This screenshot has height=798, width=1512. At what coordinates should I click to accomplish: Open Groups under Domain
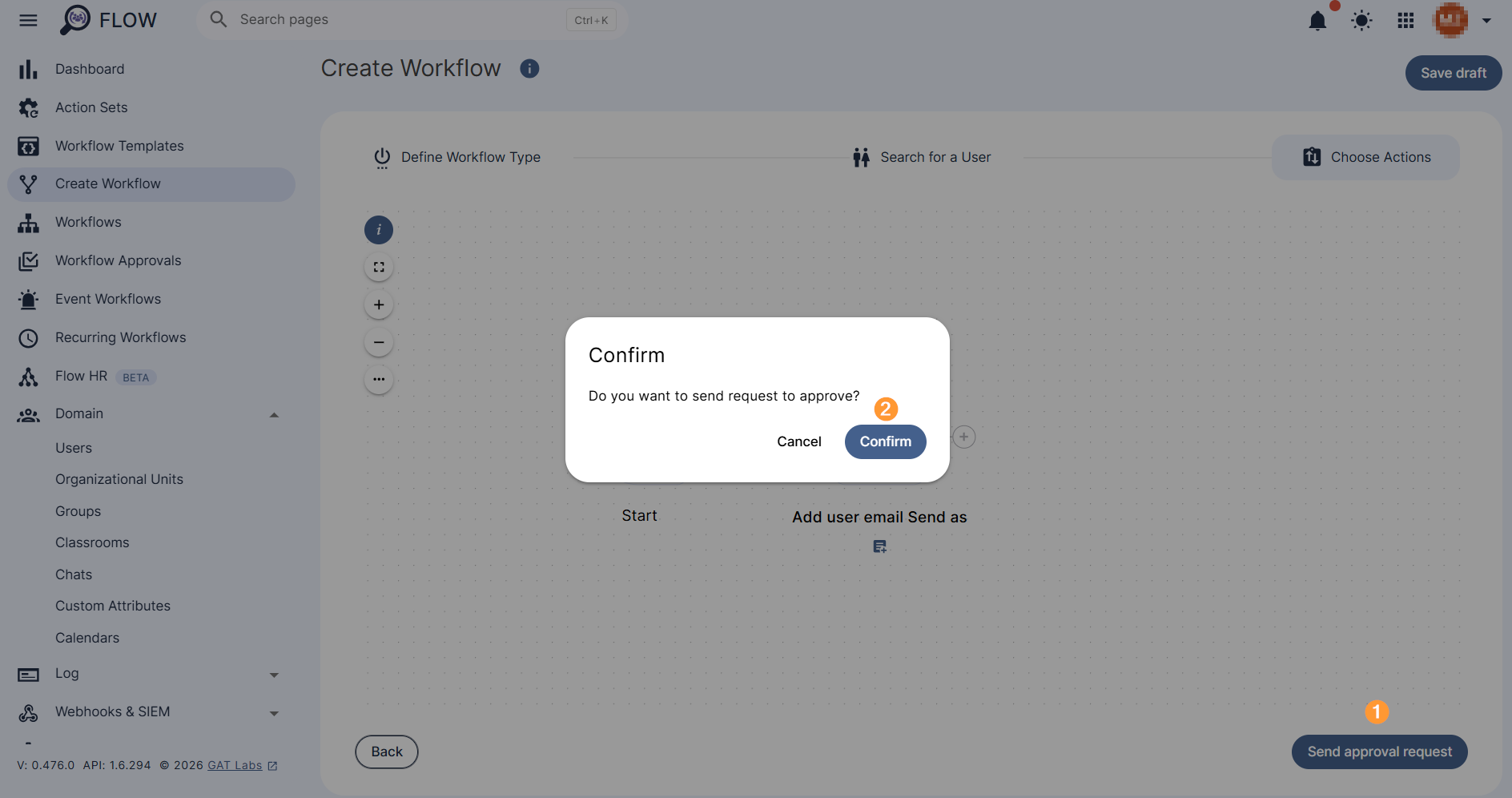tap(78, 511)
